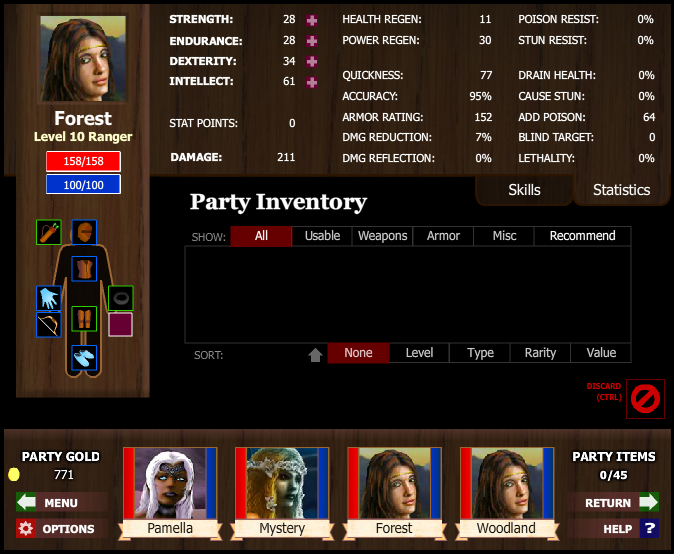Click the large Forest character portrait
Viewport: 674px width, 554px height.
[x=83, y=58]
